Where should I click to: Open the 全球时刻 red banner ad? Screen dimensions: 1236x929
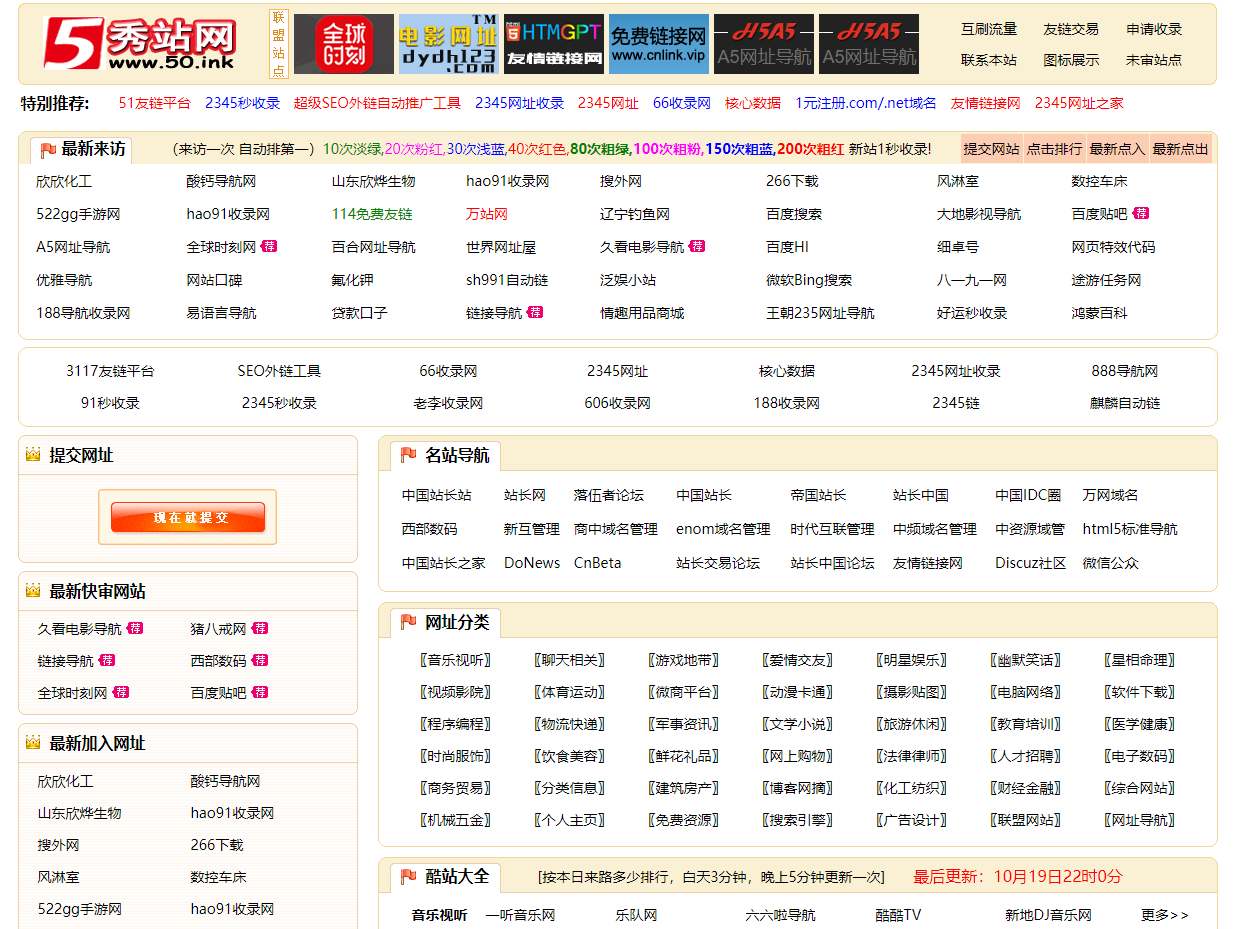pyautogui.click(x=343, y=44)
